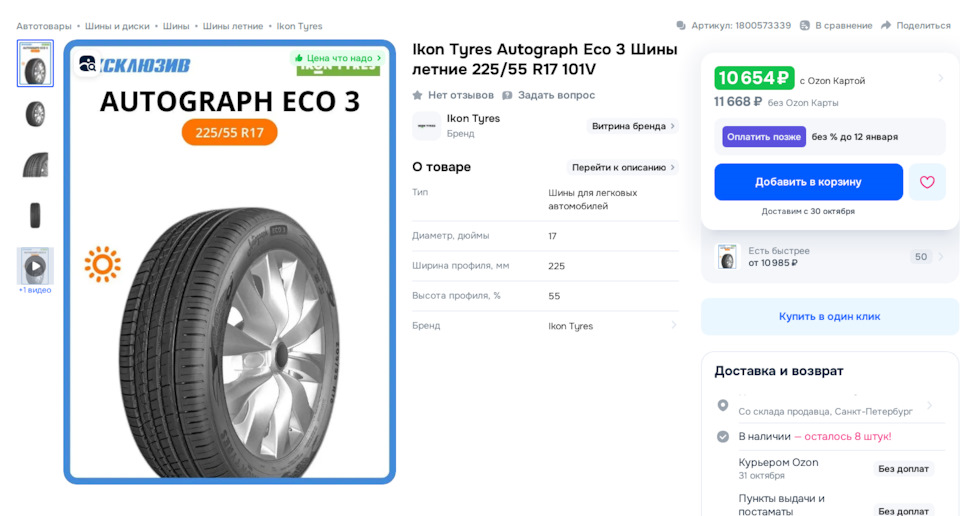Click the image search icon on photo
960x516 pixels.
coord(88,64)
